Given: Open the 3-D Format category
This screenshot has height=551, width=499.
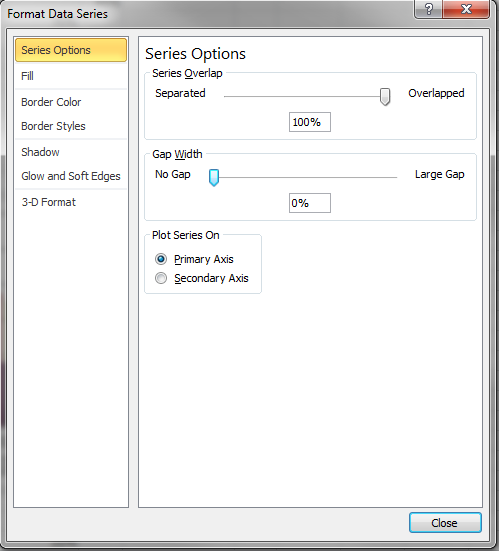Looking at the screenshot, I should pyautogui.click(x=71, y=202).
